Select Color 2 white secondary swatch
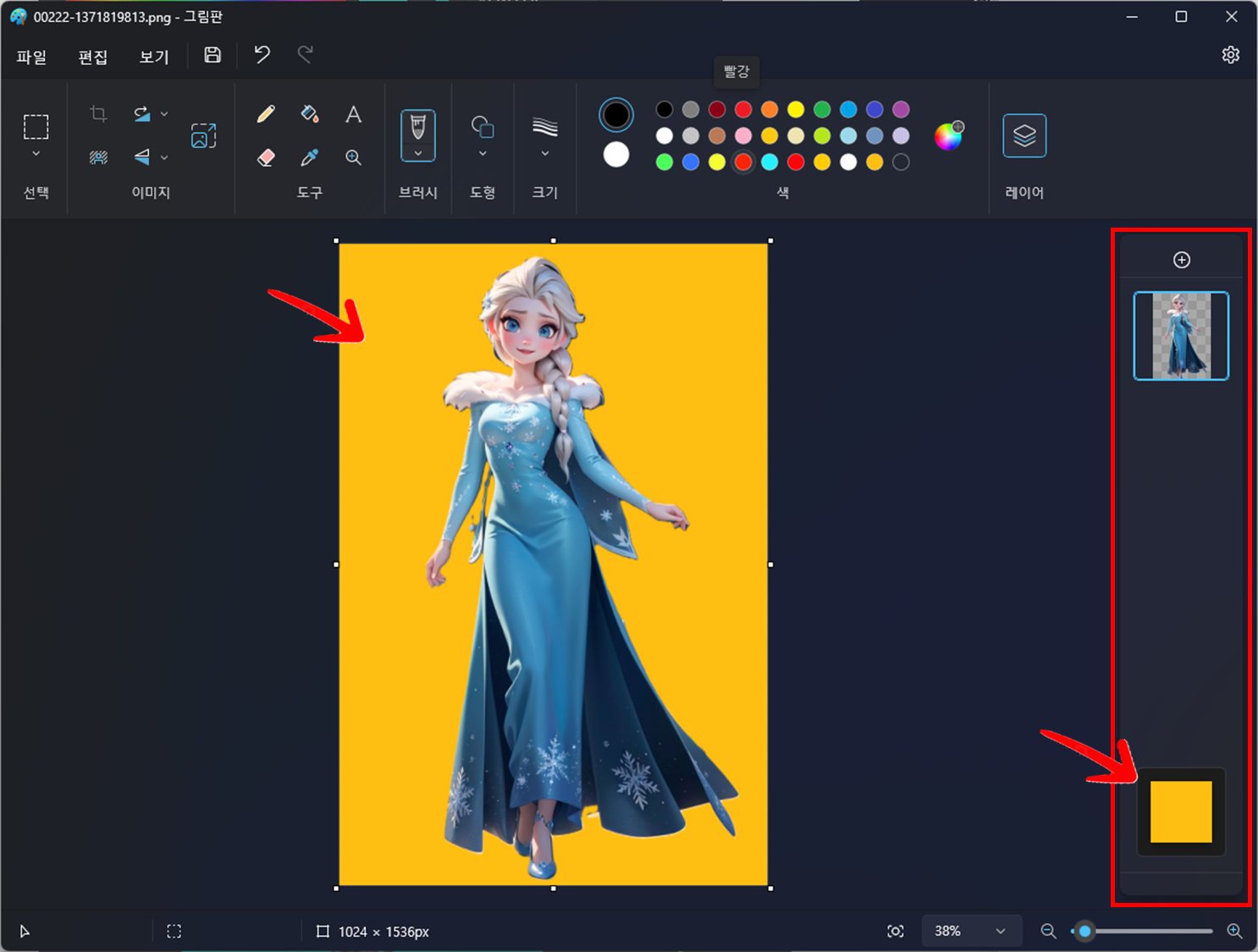The height and width of the screenshot is (952, 1258). pos(616,155)
